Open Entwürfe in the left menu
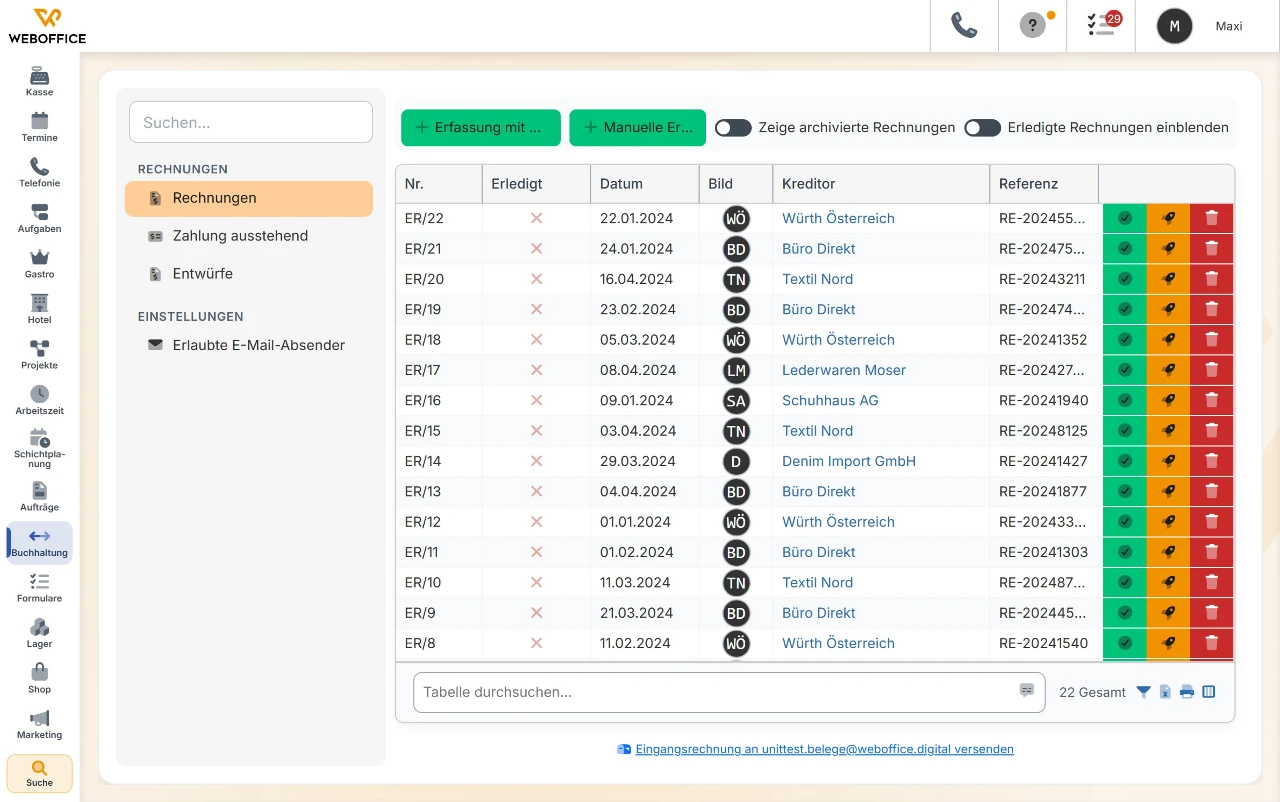Screen dimensions: 1280x802 click(249, 274)
